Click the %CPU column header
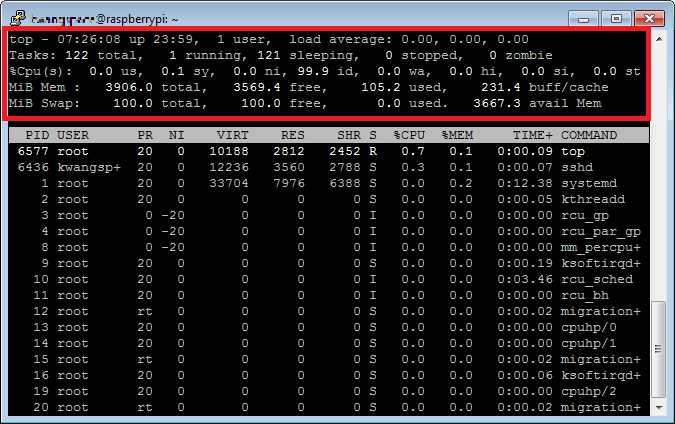675x424 pixels. coord(409,135)
